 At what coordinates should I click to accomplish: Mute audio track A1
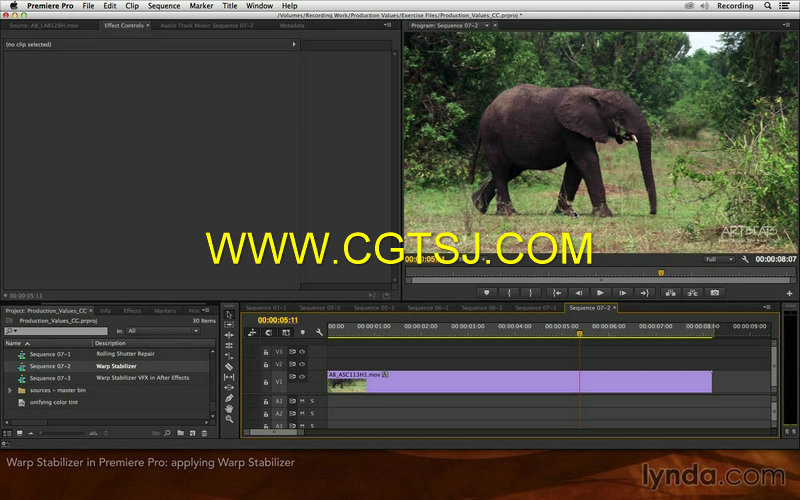[302, 401]
